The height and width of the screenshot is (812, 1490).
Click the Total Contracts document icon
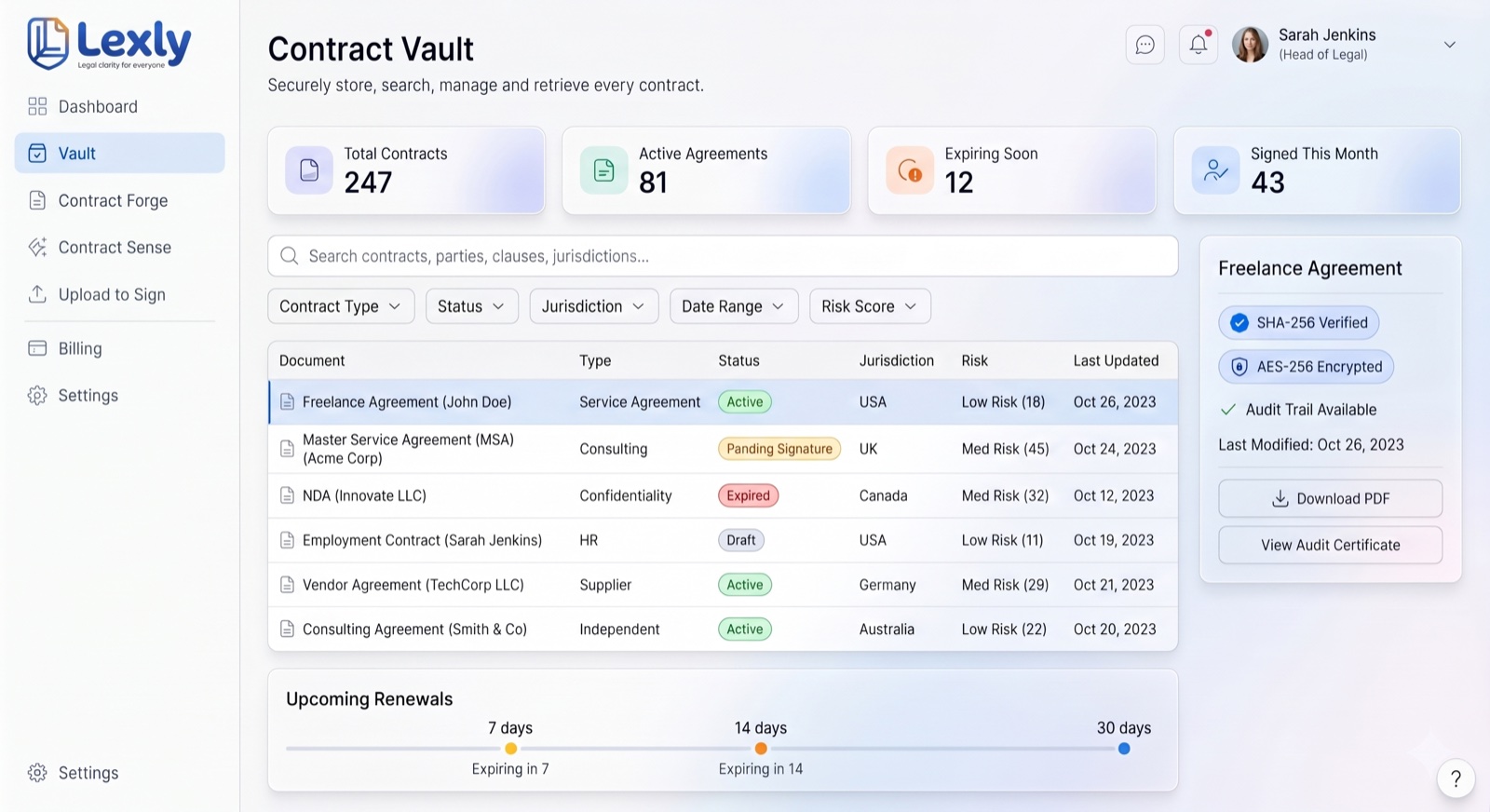pyautogui.click(x=309, y=170)
